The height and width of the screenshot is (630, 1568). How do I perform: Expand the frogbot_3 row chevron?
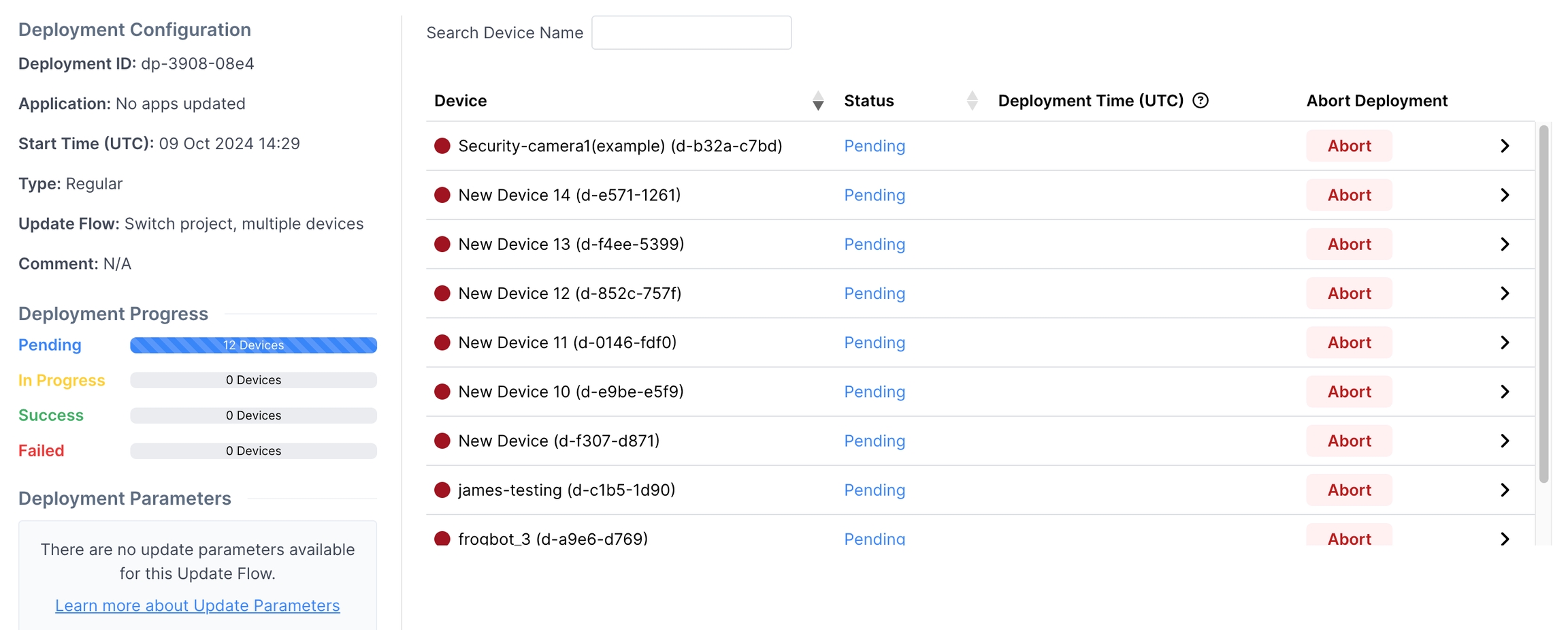[1505, 539]
